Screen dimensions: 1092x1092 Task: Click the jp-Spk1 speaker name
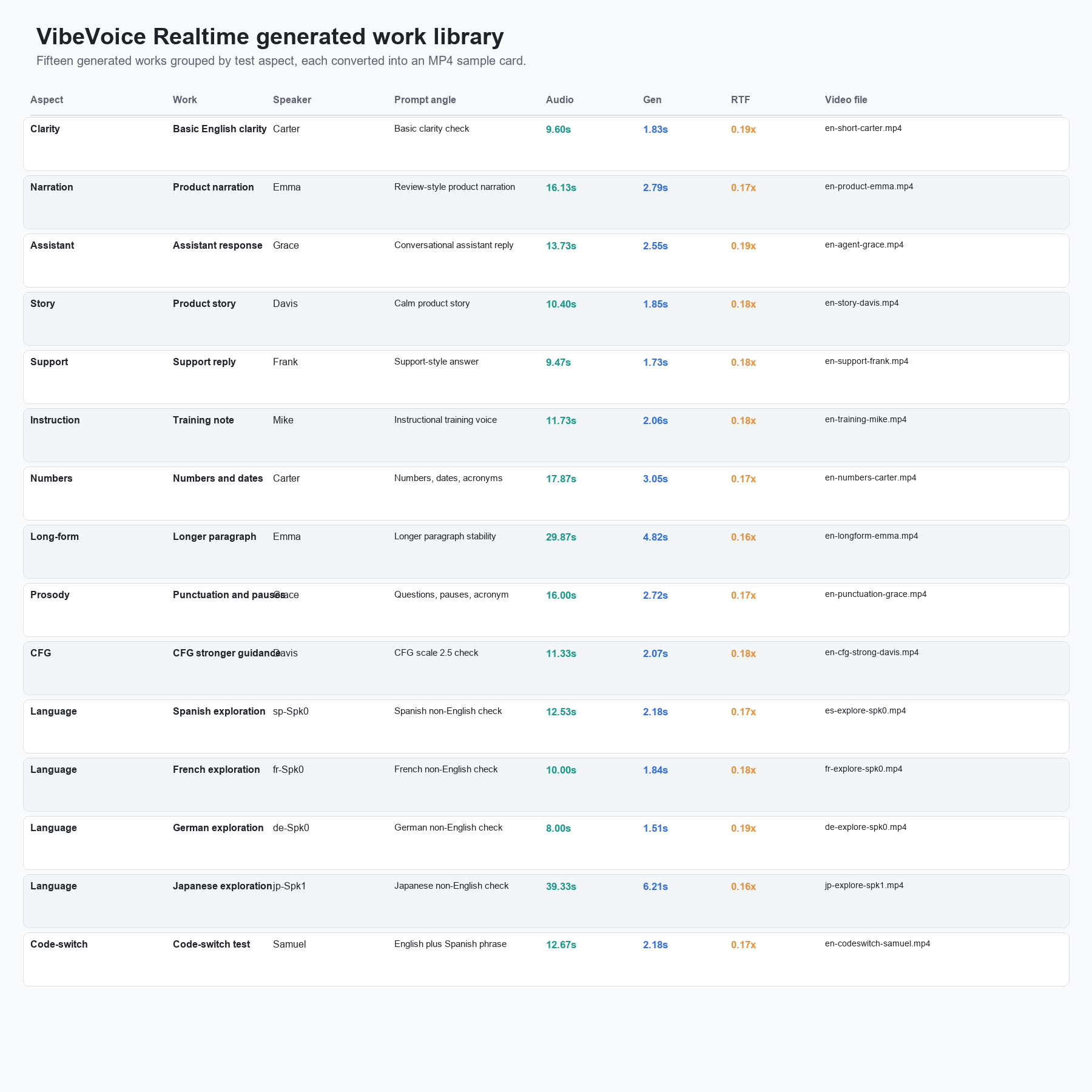290,886
